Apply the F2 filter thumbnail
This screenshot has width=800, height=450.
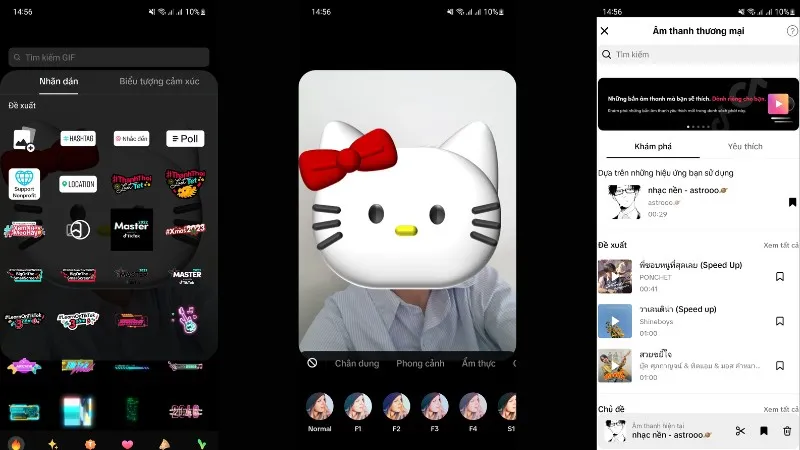point(396,406)
